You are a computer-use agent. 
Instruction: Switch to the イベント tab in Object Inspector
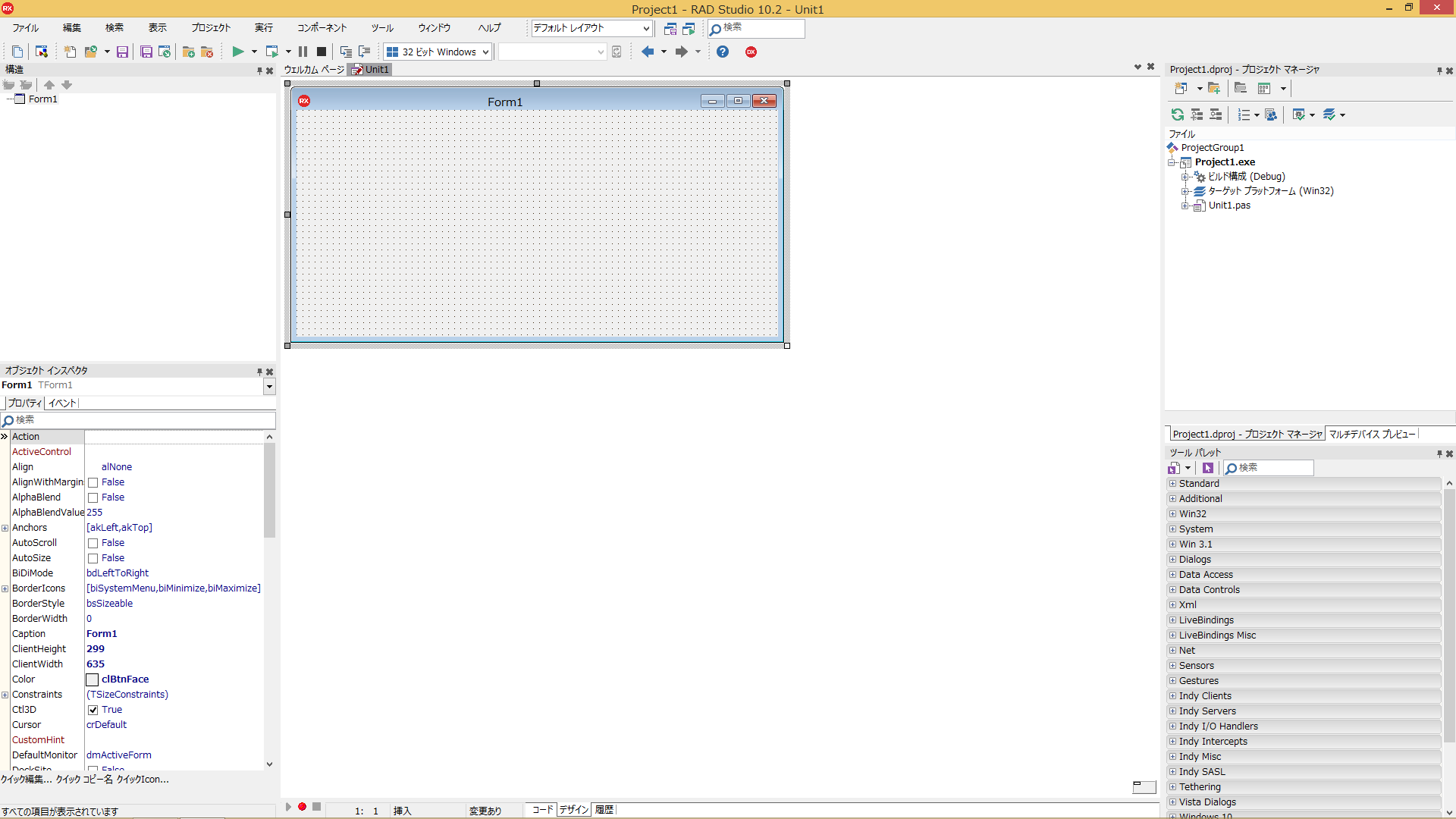[x=62, y=403]
